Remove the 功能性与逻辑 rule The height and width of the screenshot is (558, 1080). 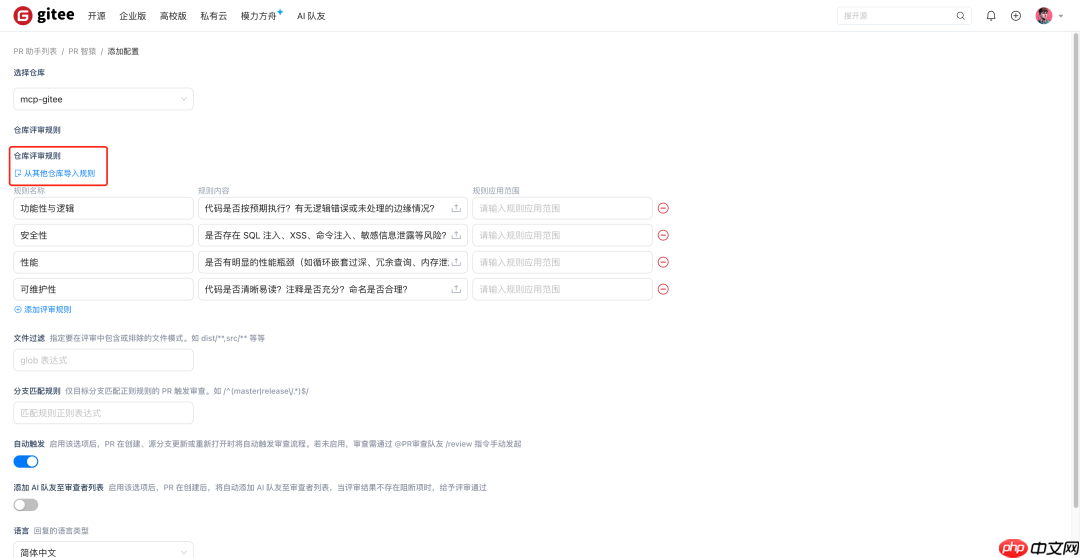point(663,208)
